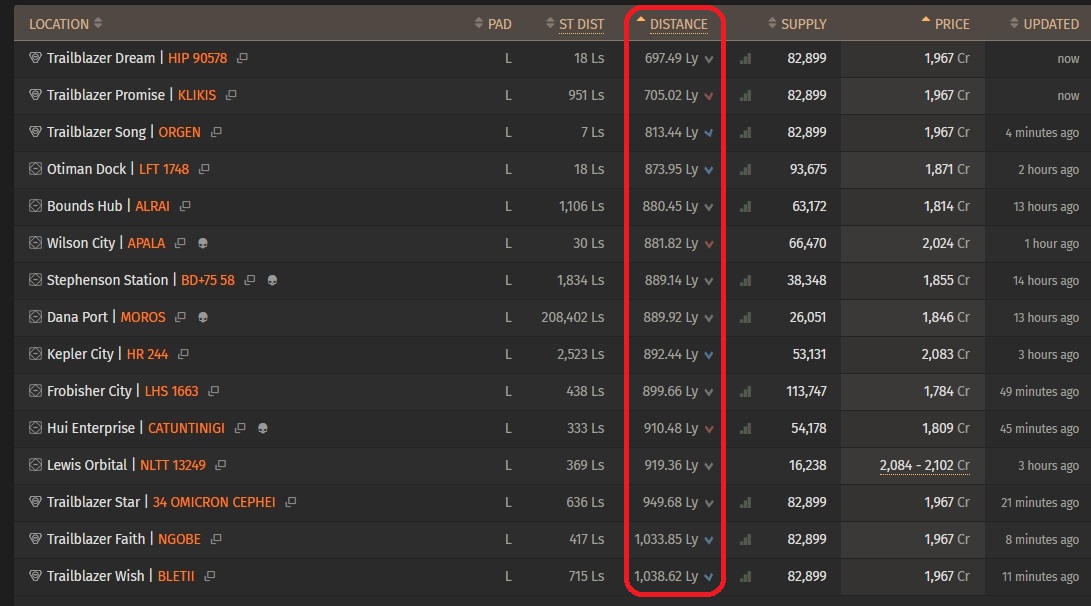Sort table by Pad column

tap(493, 24)
